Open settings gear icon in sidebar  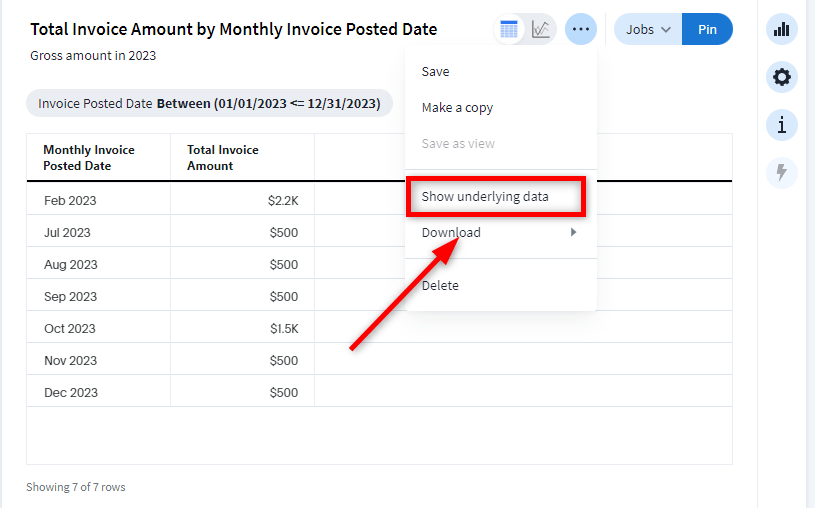(782, 77)
